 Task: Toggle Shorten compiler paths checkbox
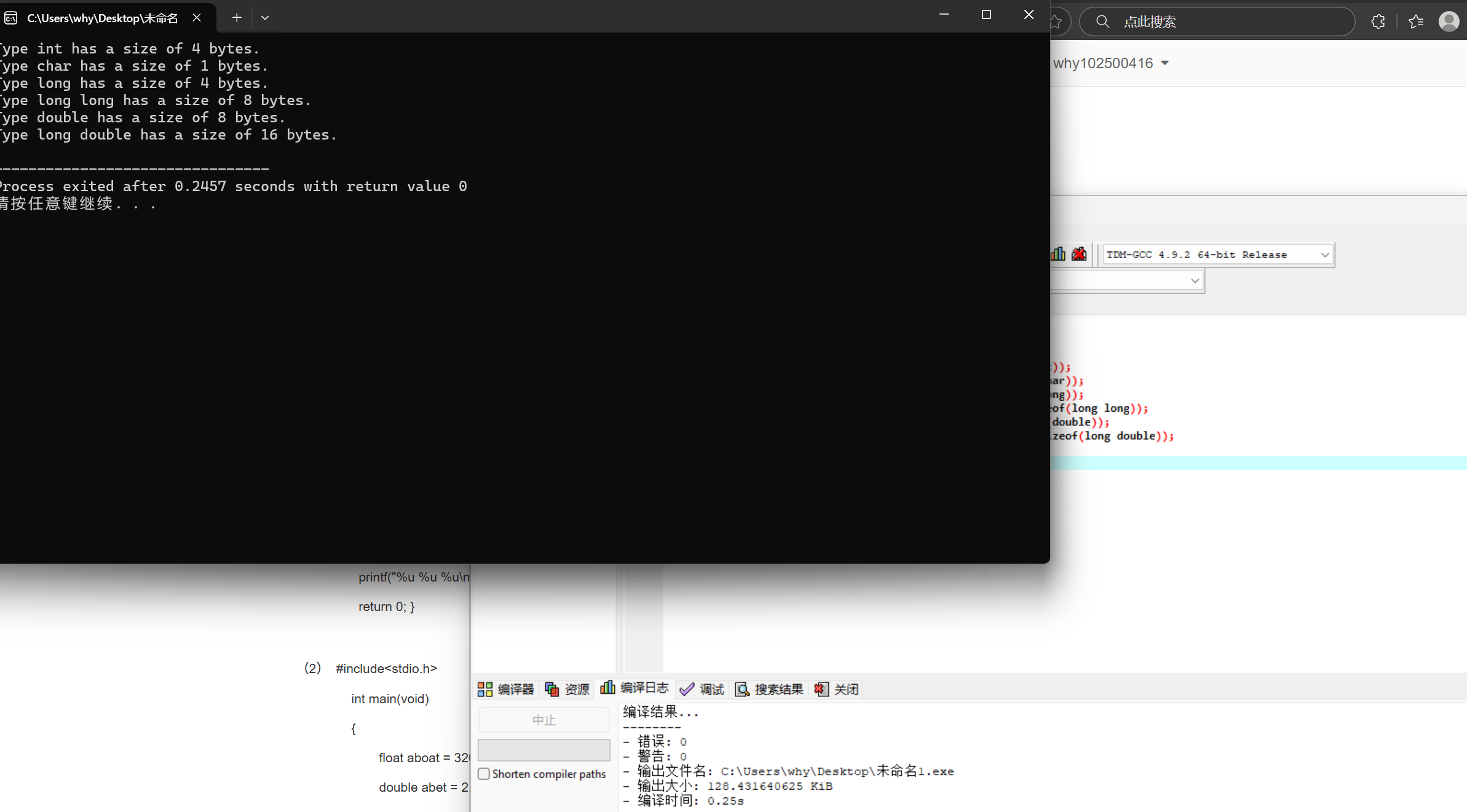pos(484,773)
